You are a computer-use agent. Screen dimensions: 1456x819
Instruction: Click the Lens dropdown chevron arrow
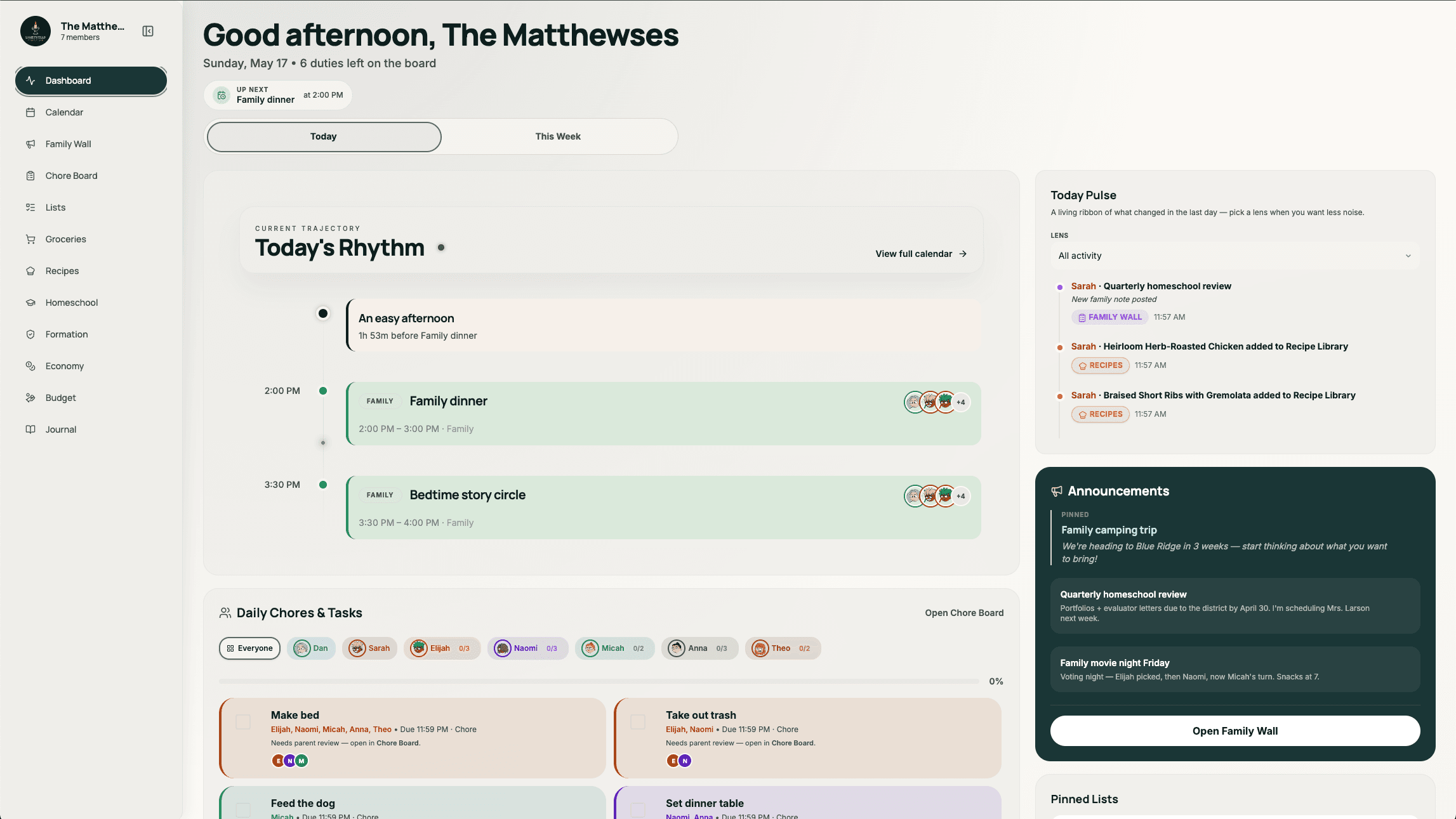[x=1408, y=256]
